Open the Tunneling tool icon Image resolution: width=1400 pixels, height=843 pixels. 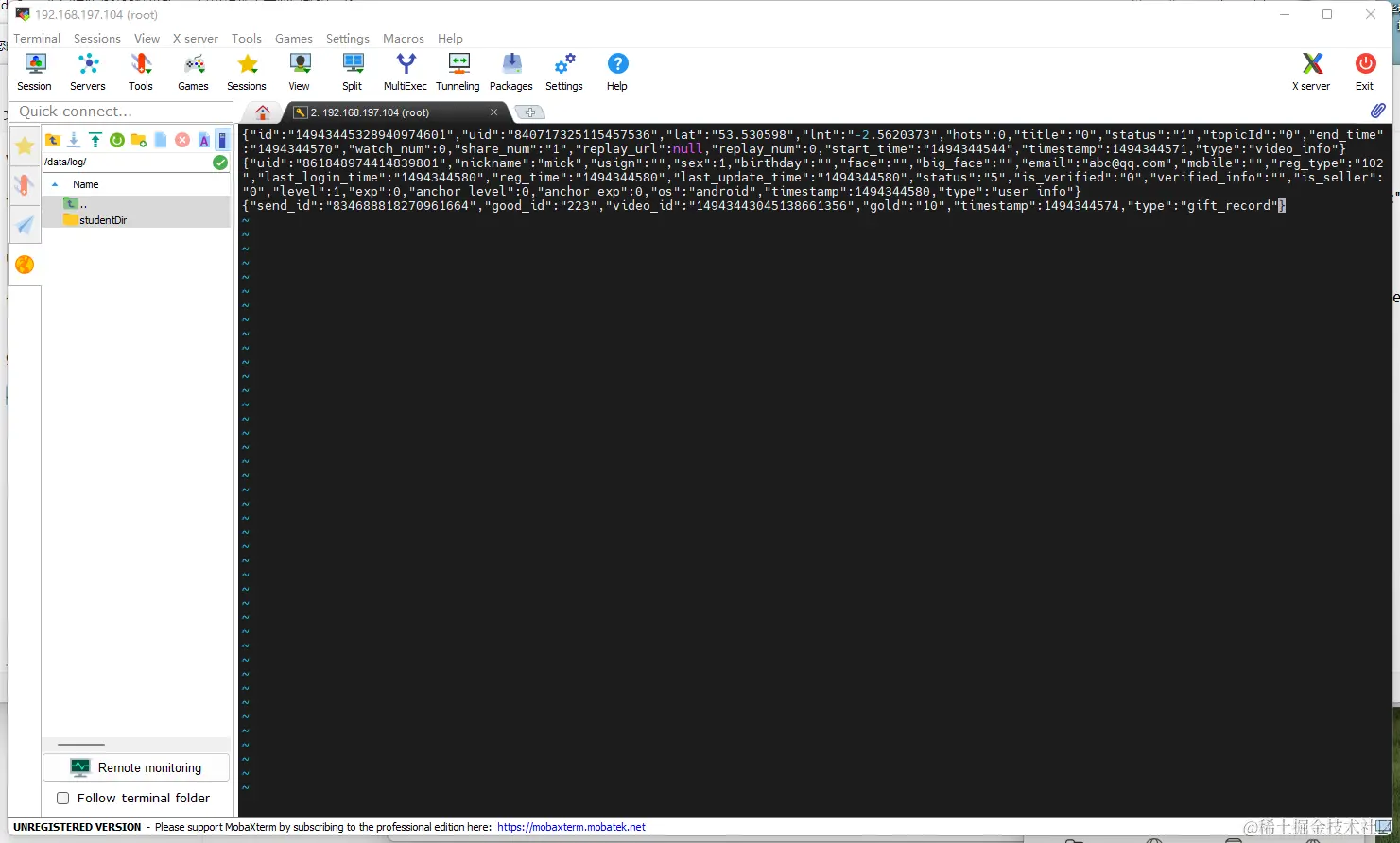(458, 72)
